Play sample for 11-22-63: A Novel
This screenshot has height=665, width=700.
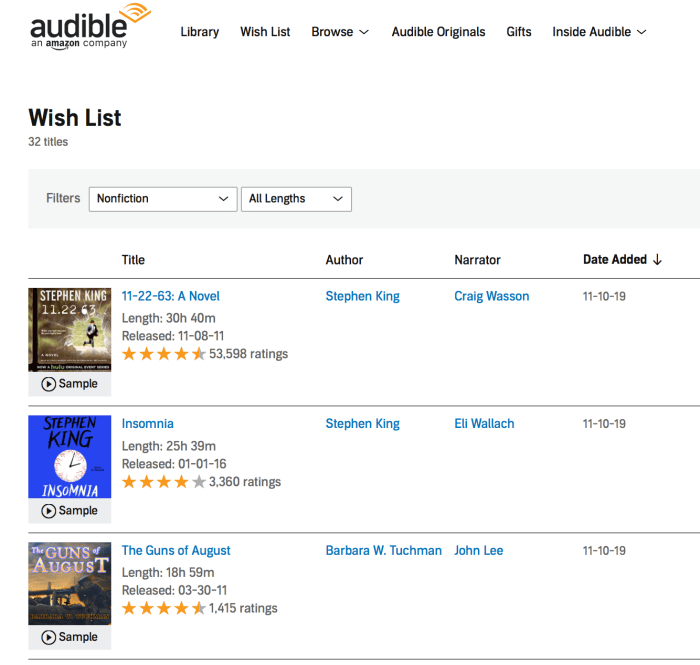(70, 384)
